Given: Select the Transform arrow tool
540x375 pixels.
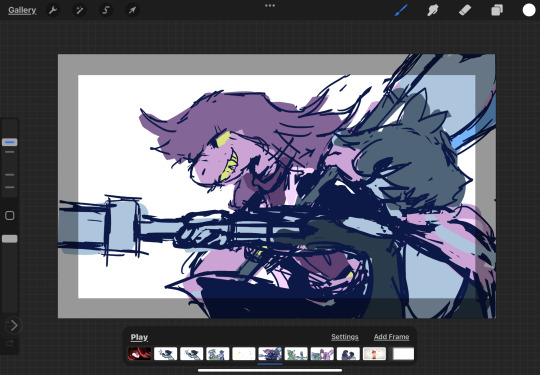Looking at the screenshot, I should click(132, 10).
